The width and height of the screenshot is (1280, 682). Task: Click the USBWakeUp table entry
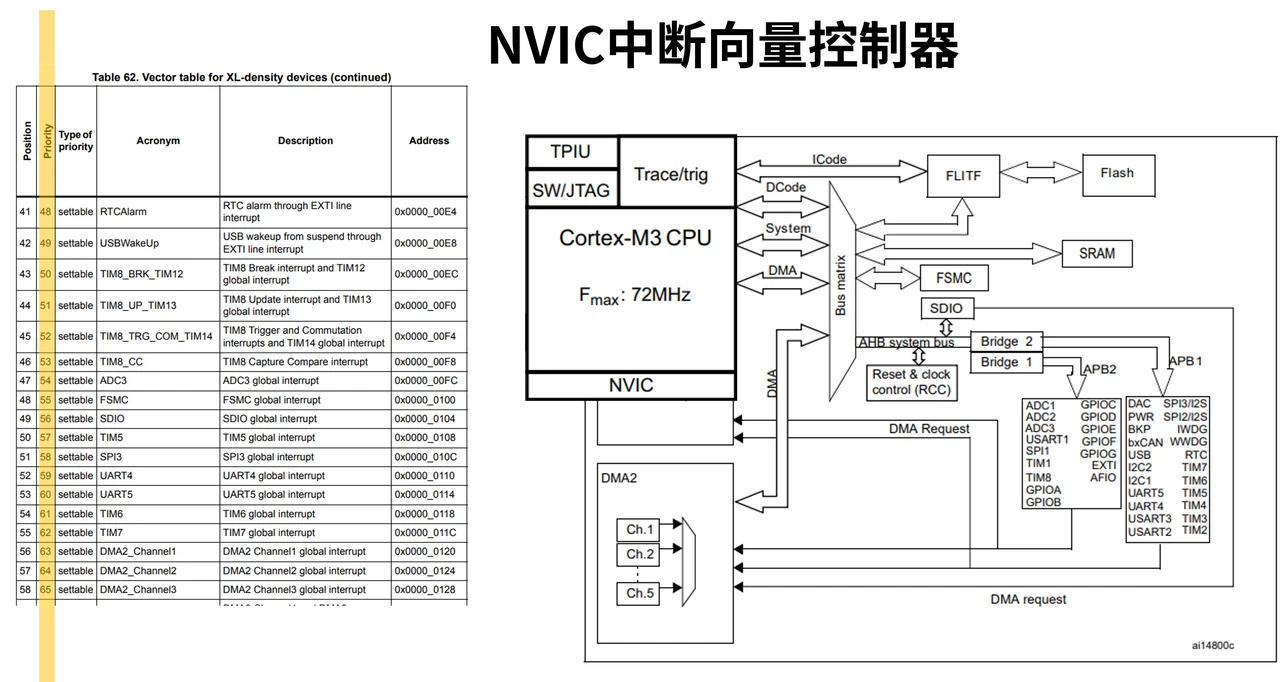tap(129, 243)
